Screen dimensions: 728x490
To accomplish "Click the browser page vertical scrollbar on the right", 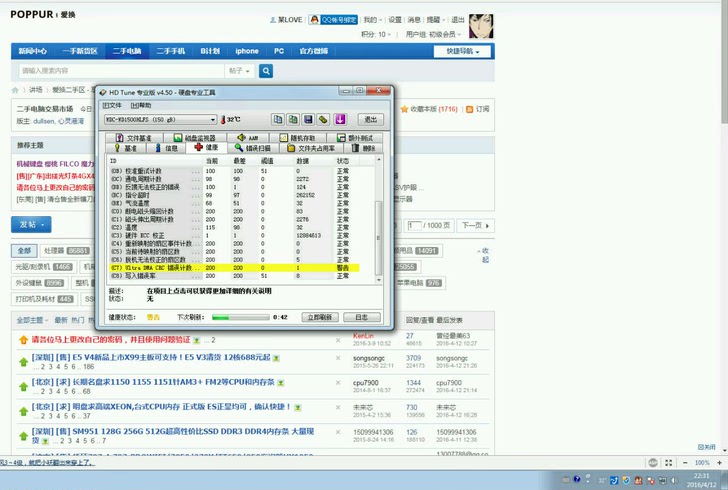I will point(724,228).
